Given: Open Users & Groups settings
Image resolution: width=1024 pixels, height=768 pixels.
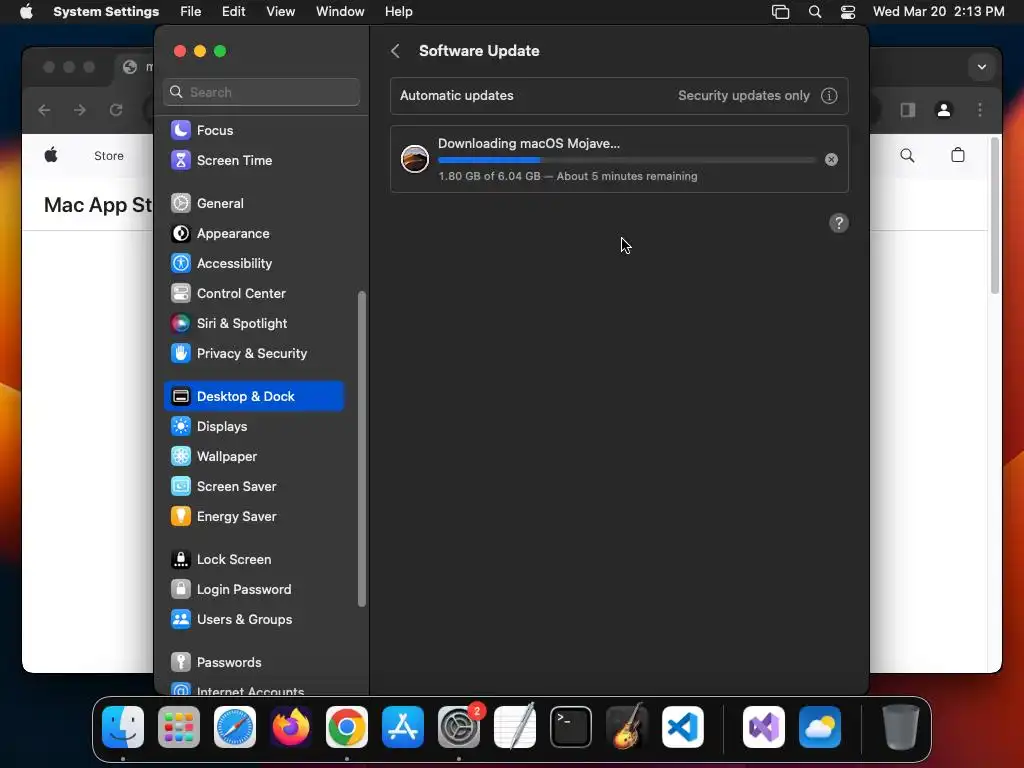Looking at the screenshot, I should coord(253,620).
